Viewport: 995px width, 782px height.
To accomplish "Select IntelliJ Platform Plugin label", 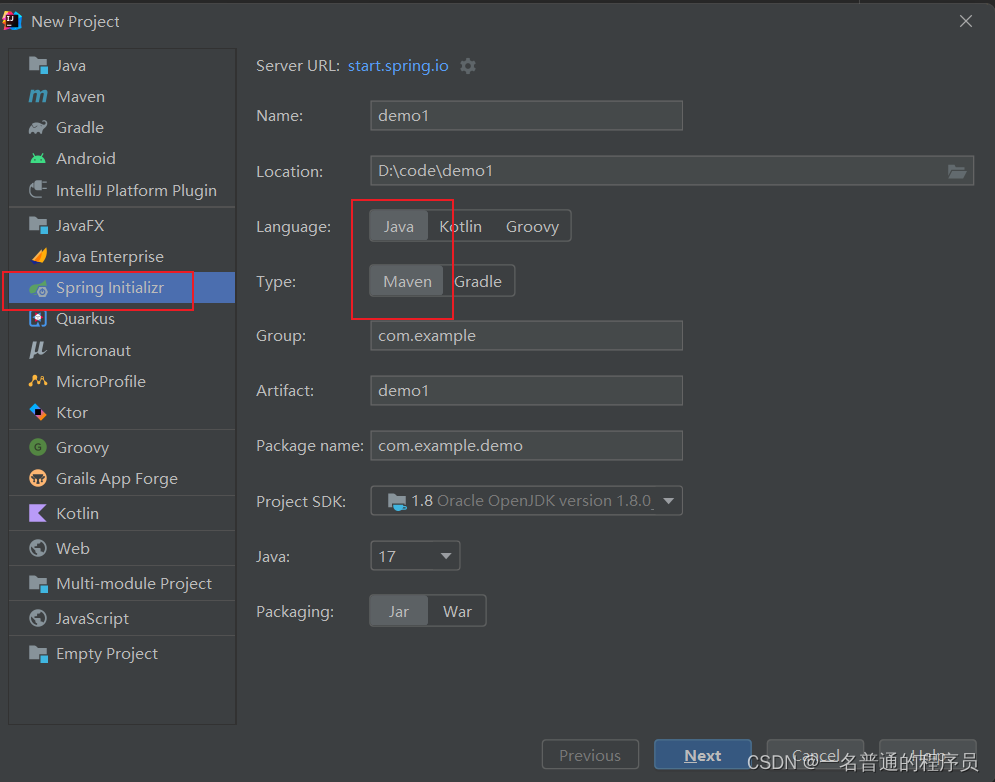I will tap(136, 190).
